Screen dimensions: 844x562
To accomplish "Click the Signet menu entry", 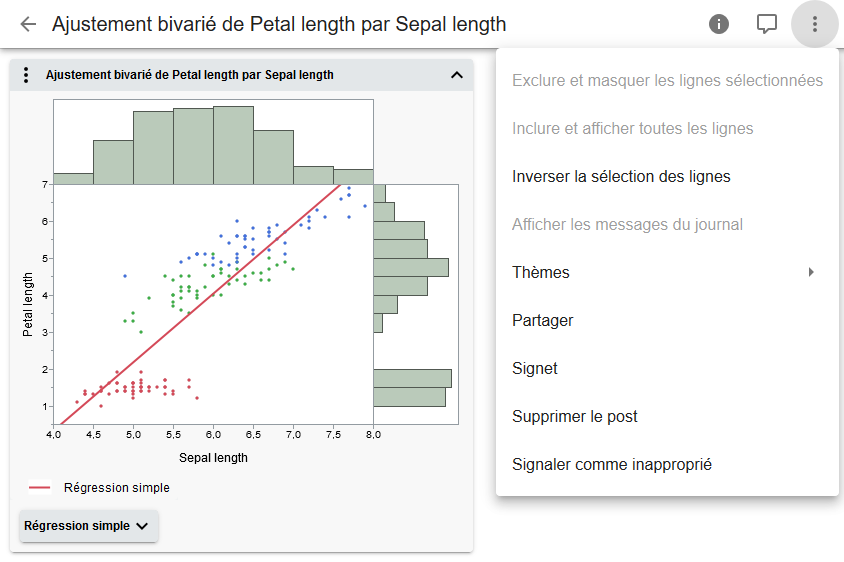I will pos(535,368).
